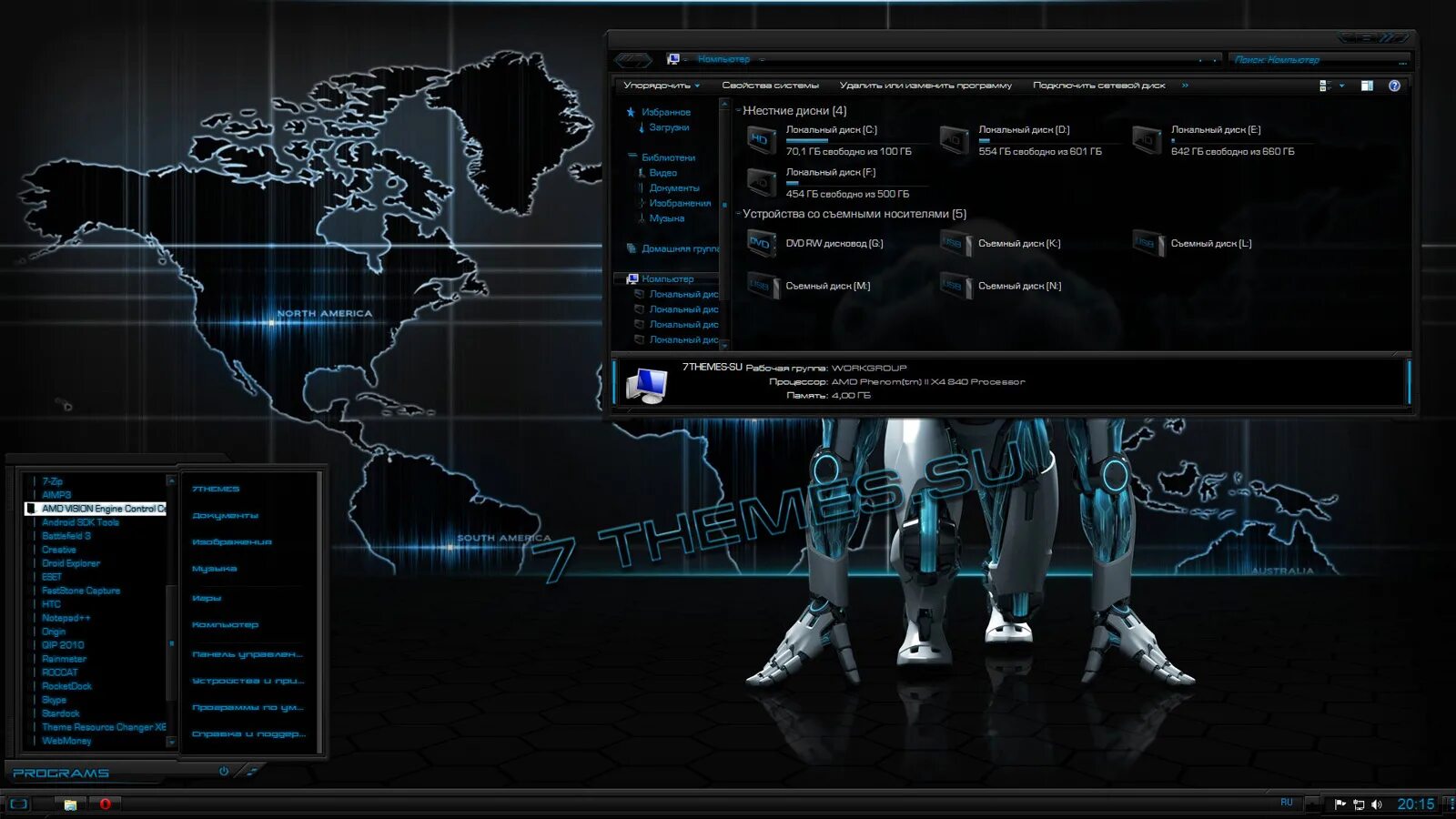Select Загрузки in navigation pane

click(669, 127)
